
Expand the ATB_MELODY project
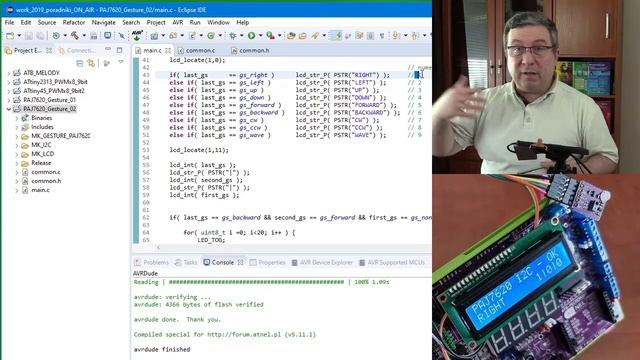point(9,73)
